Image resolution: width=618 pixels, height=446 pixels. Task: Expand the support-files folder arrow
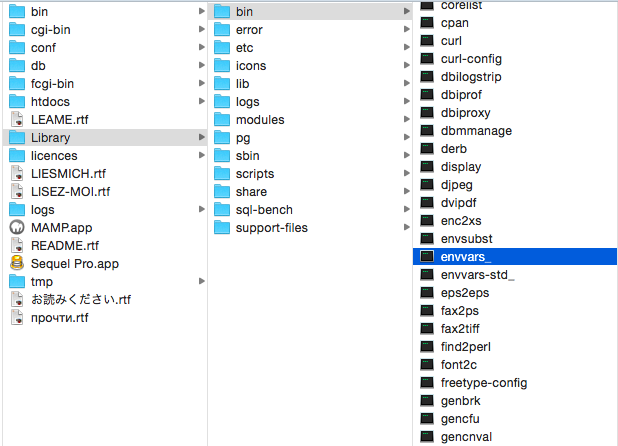406,228
